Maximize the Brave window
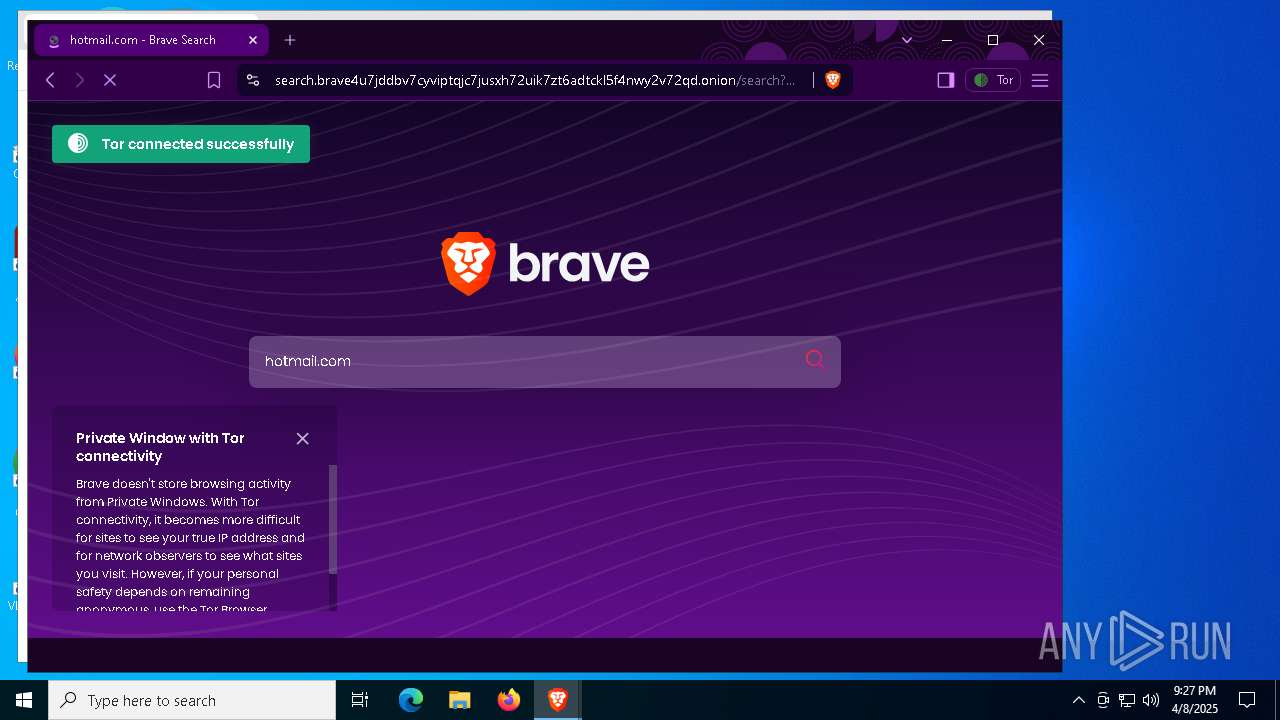1280x720 pixels. 993,40
